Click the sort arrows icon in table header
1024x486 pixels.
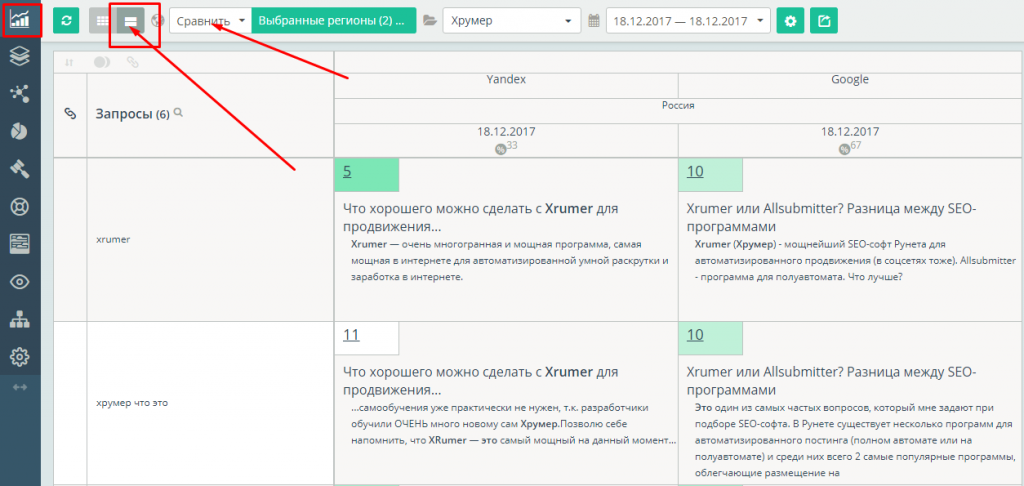(69, 62)
